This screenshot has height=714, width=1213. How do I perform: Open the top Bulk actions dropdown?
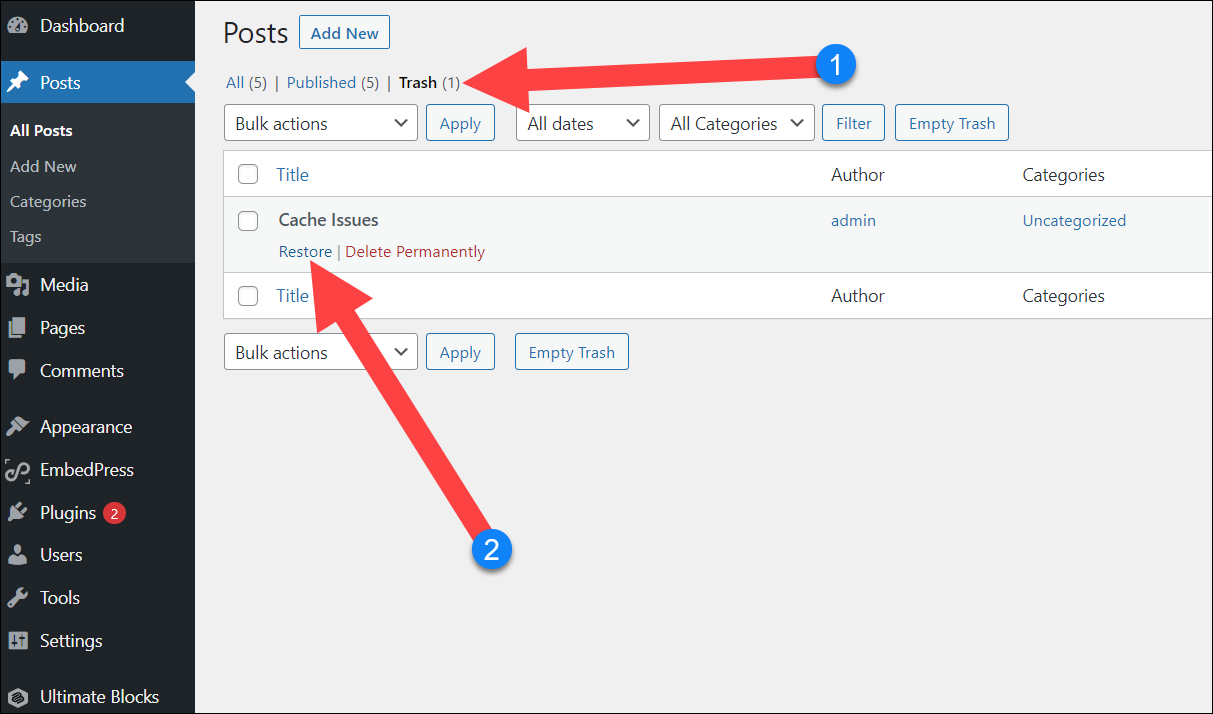pos(321,124)
